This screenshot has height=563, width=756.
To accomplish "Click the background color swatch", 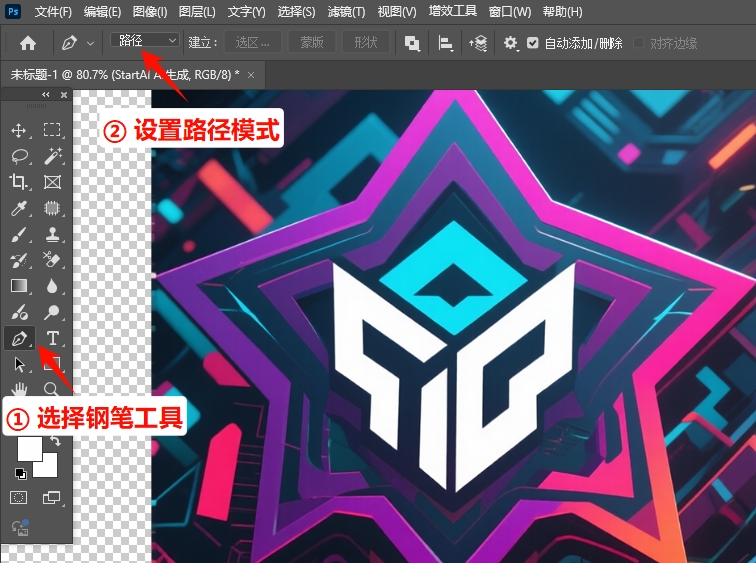I will [48, 467].
